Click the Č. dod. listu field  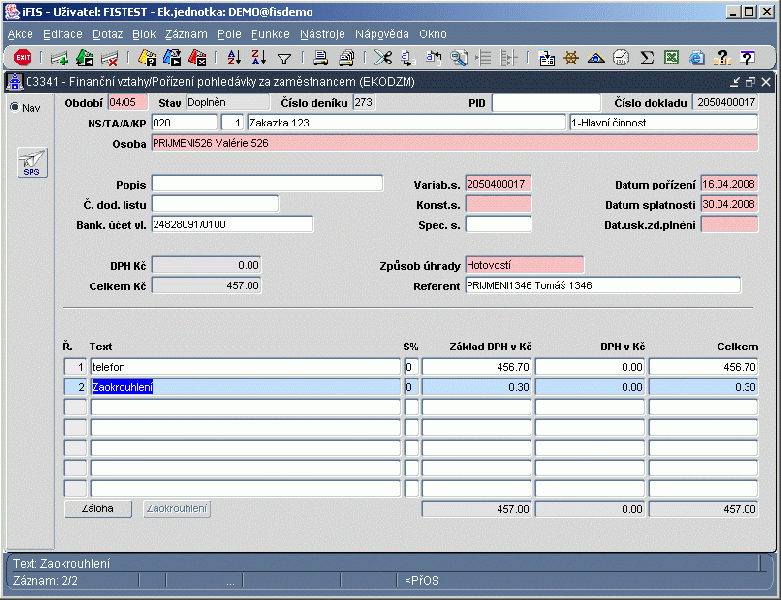[x=215, y=204]
